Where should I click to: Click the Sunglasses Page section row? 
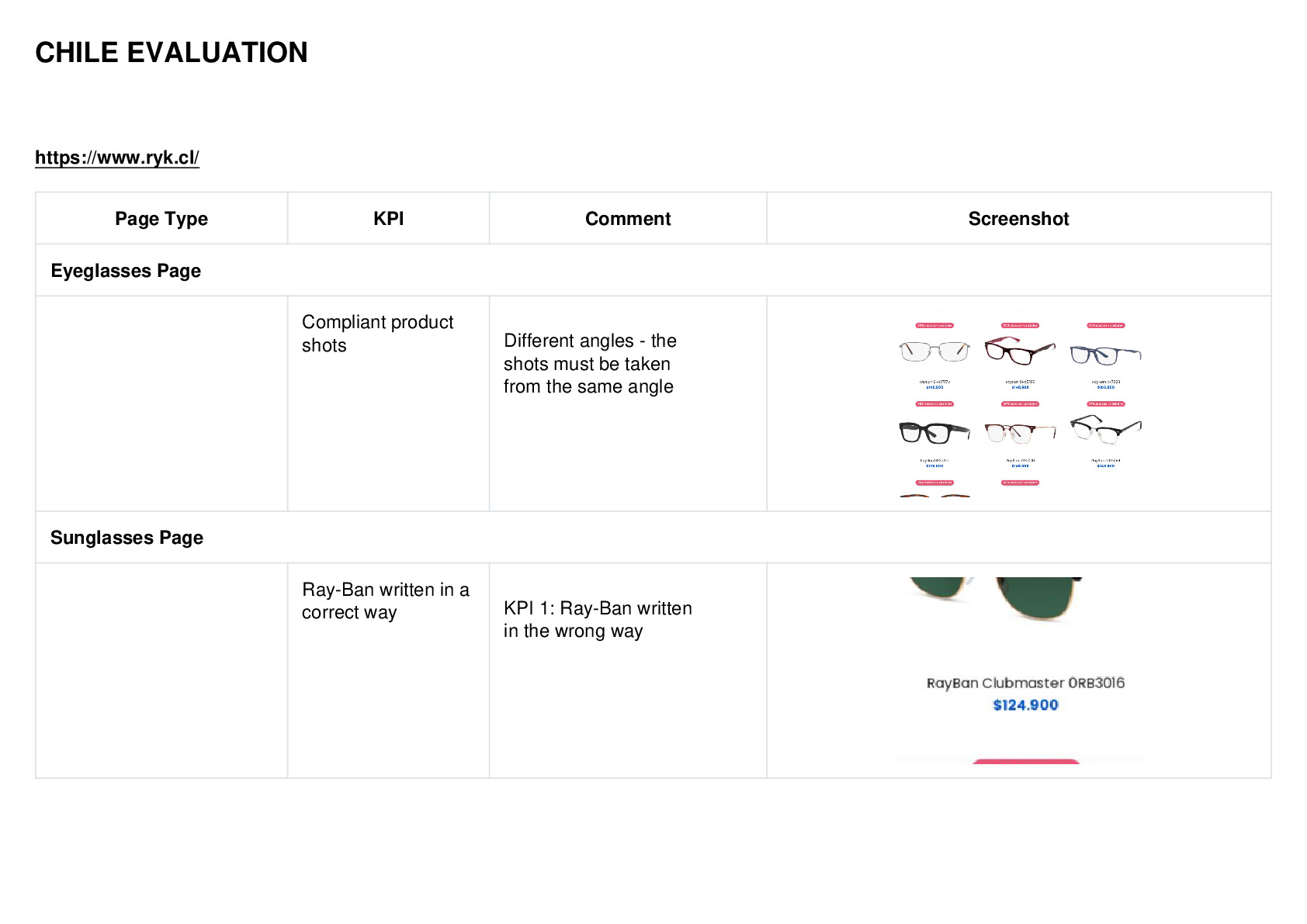(653, 537)
